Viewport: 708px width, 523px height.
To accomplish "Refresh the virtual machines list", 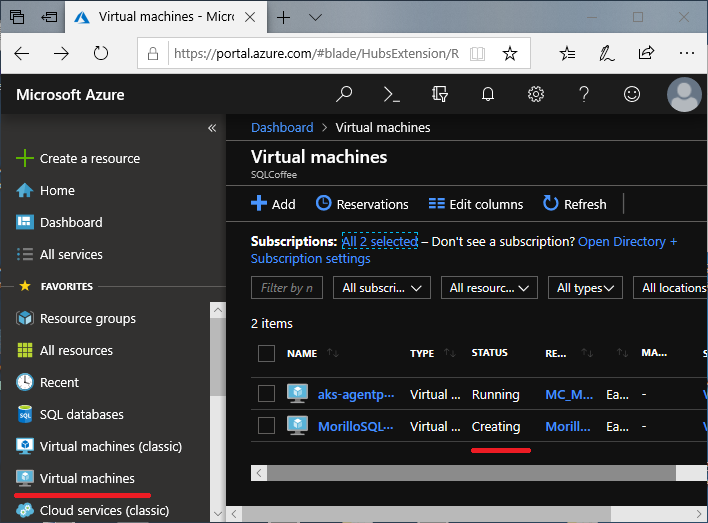I will pos(574,204).
